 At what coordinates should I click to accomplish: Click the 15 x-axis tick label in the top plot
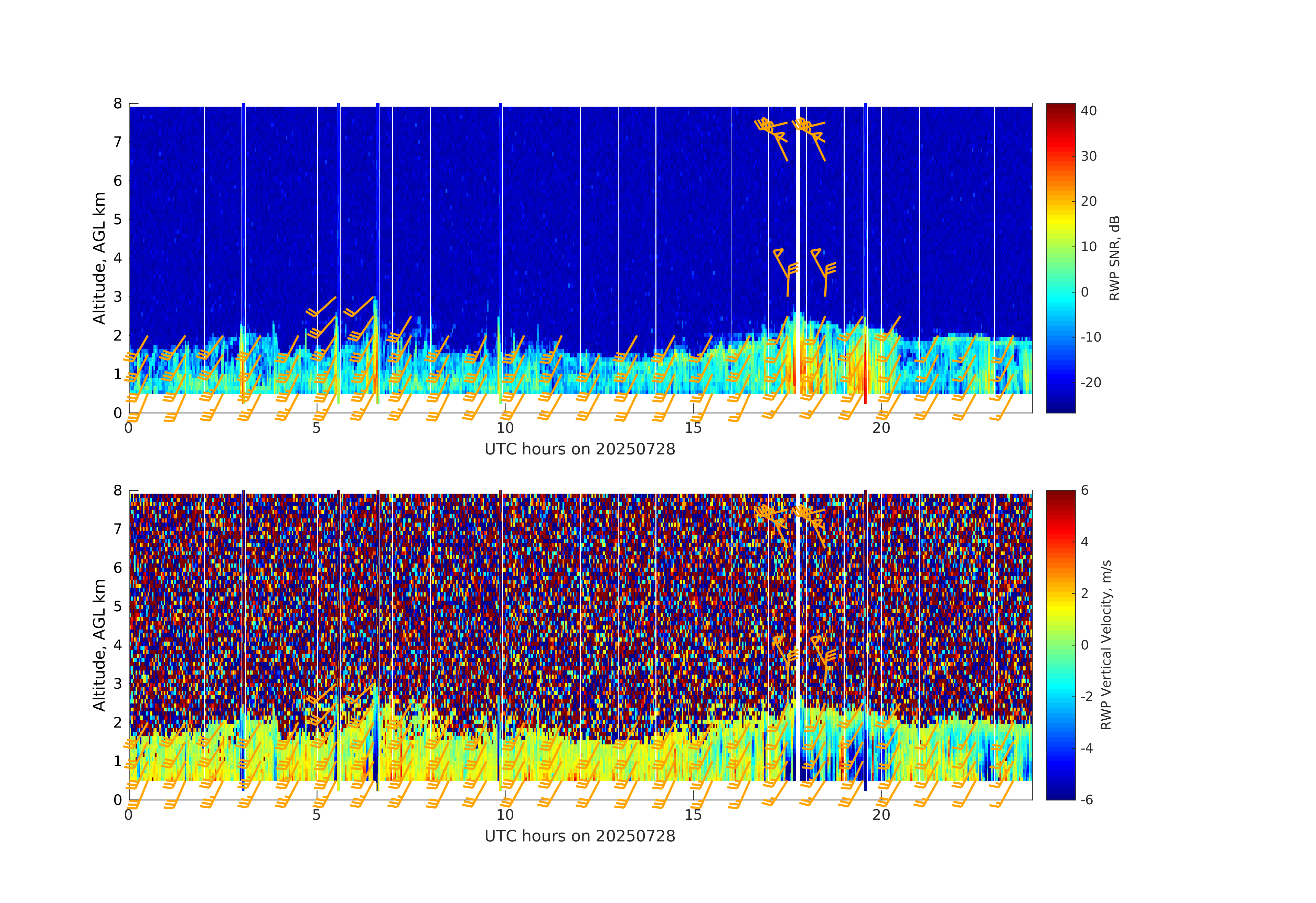tap(693, 429)
